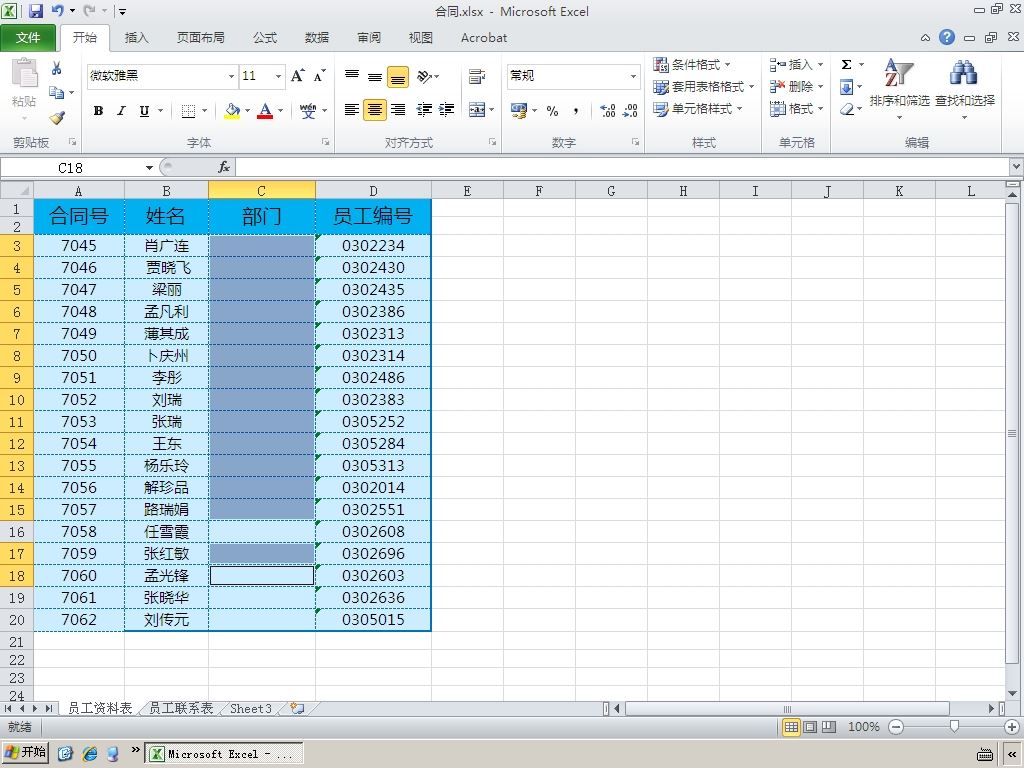This screenshot has width=1024, height=768.
Task: Click the Undo icon in title bar
Action: (x=57, y=10)
